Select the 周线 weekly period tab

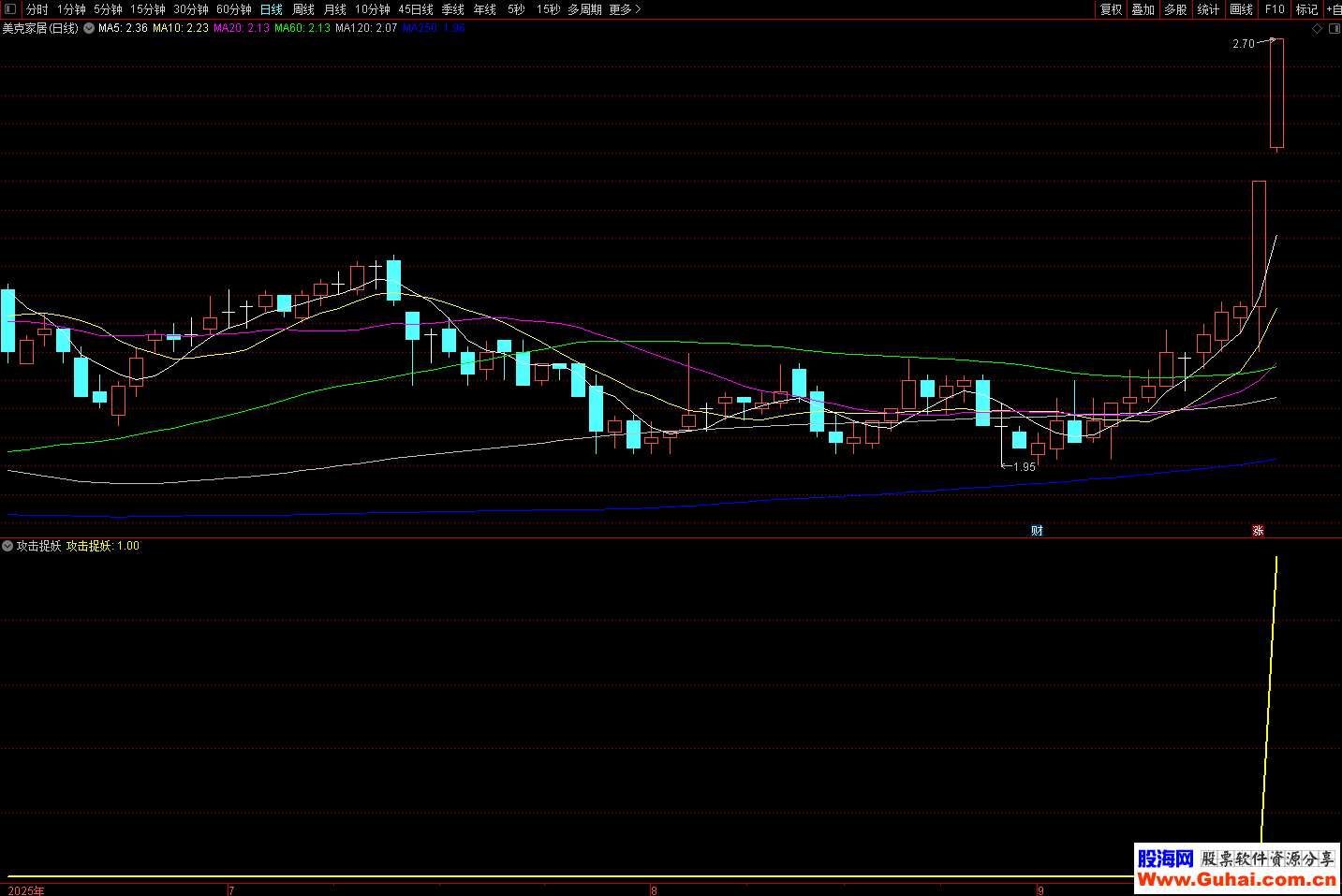(303, 9)
